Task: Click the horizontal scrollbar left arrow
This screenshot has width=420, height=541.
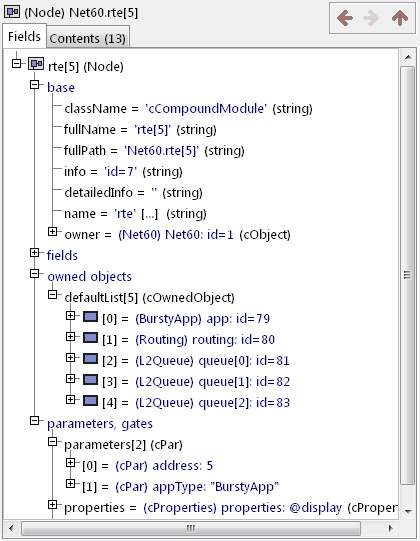Action: coord(11,528)
